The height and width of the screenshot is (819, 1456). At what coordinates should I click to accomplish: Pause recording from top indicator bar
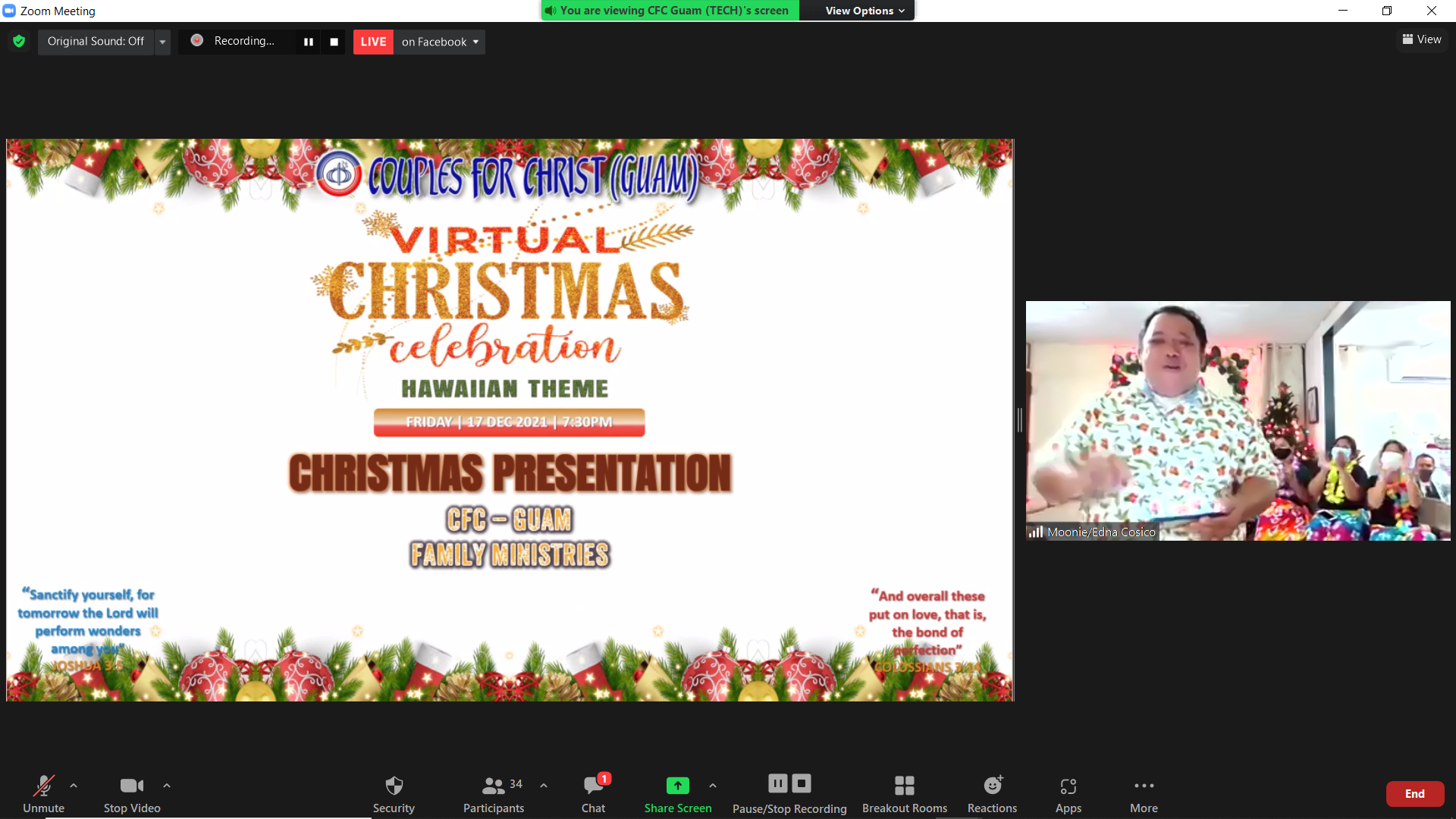(x=309, y=42)
